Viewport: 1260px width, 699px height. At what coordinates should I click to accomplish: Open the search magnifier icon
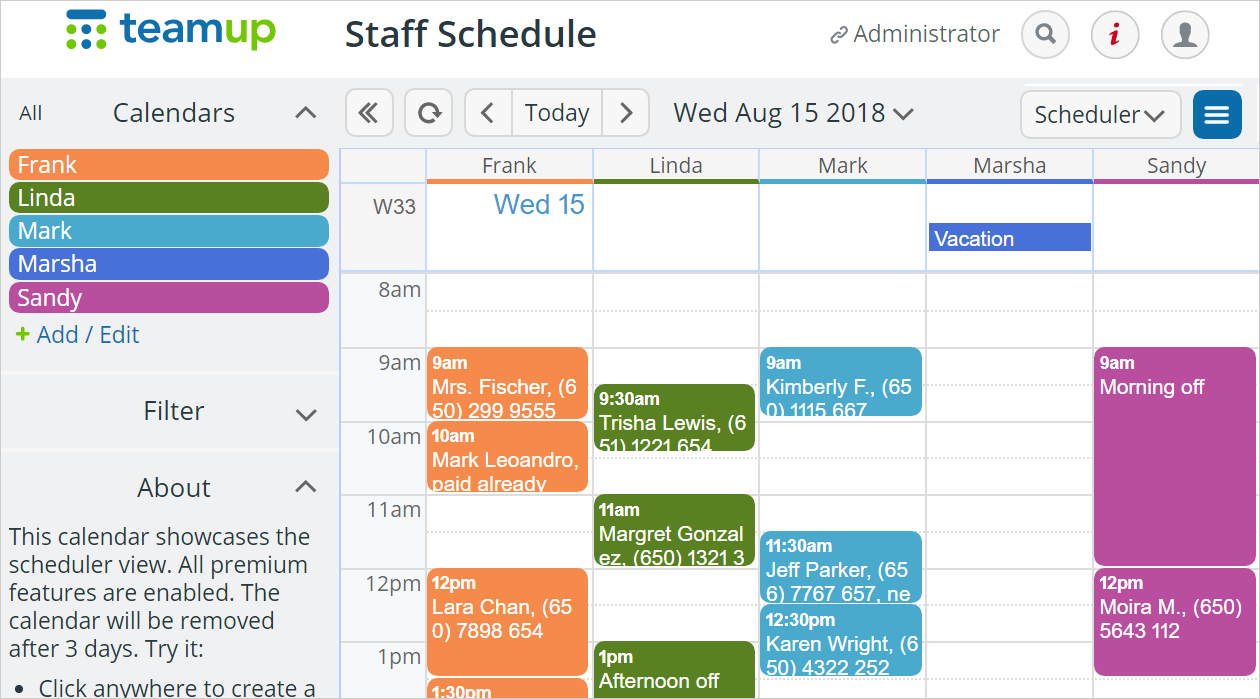1045,35
